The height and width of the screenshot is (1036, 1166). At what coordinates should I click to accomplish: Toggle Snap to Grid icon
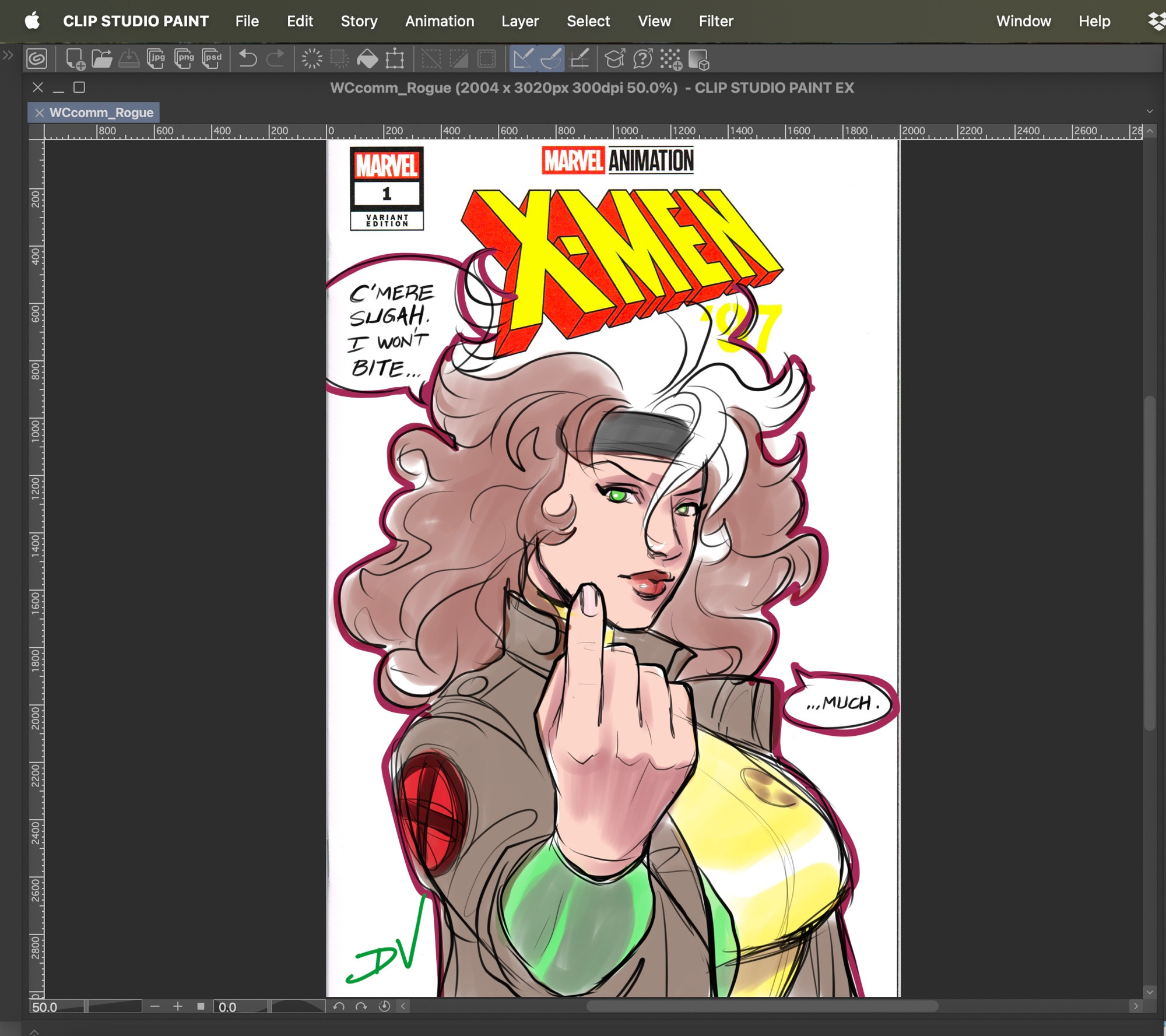pos(579,59)
